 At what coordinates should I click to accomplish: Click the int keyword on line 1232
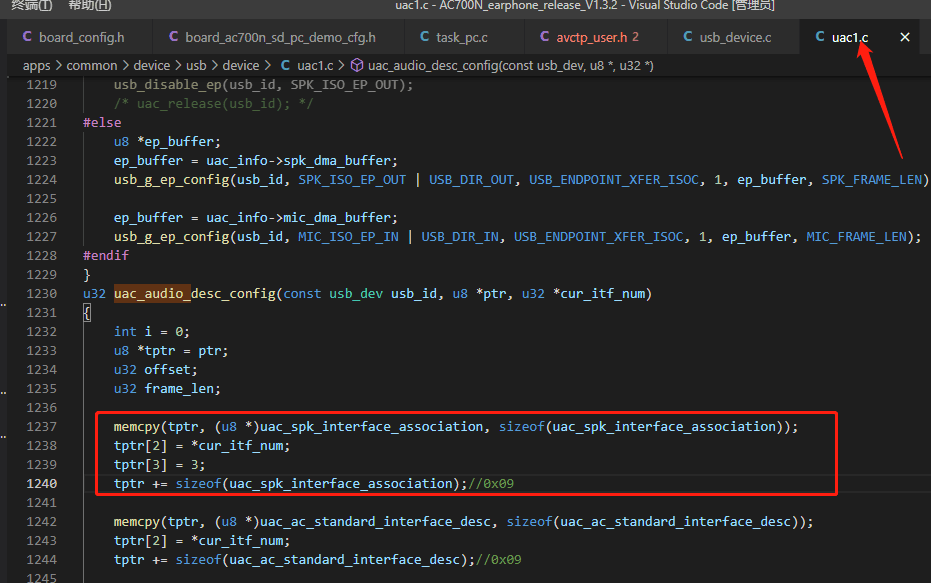point(125,331)
